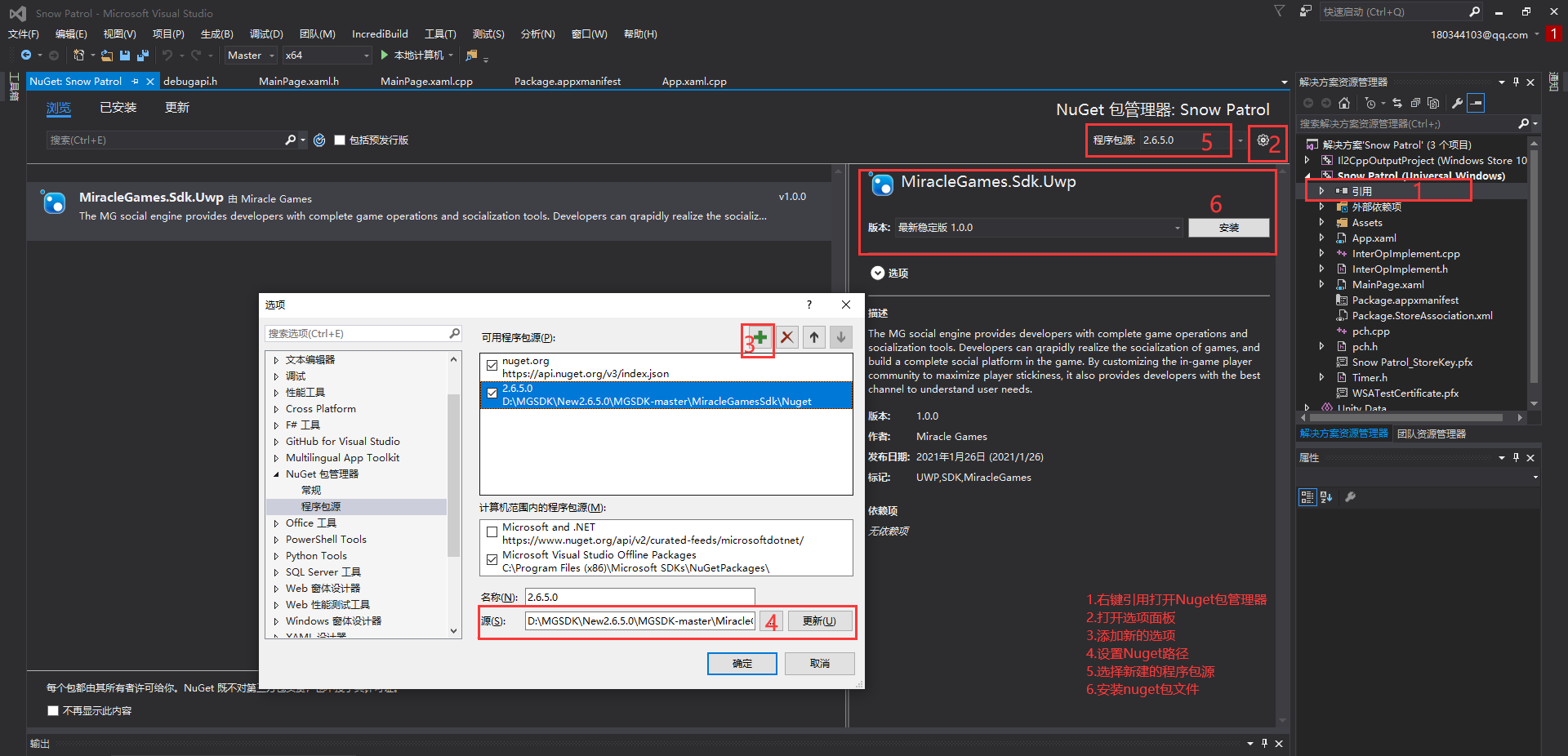Click the refresh icon beside the search box

pyautogui.click(x=319, y=140)
